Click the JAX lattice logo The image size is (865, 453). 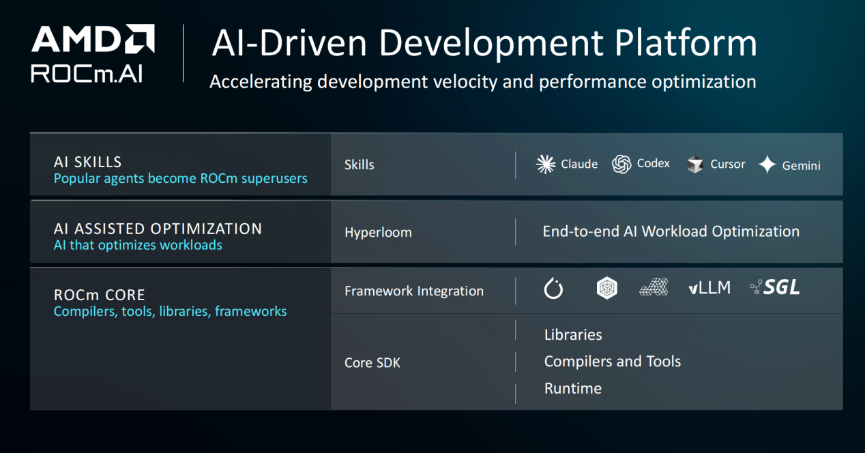coord(654,287)
